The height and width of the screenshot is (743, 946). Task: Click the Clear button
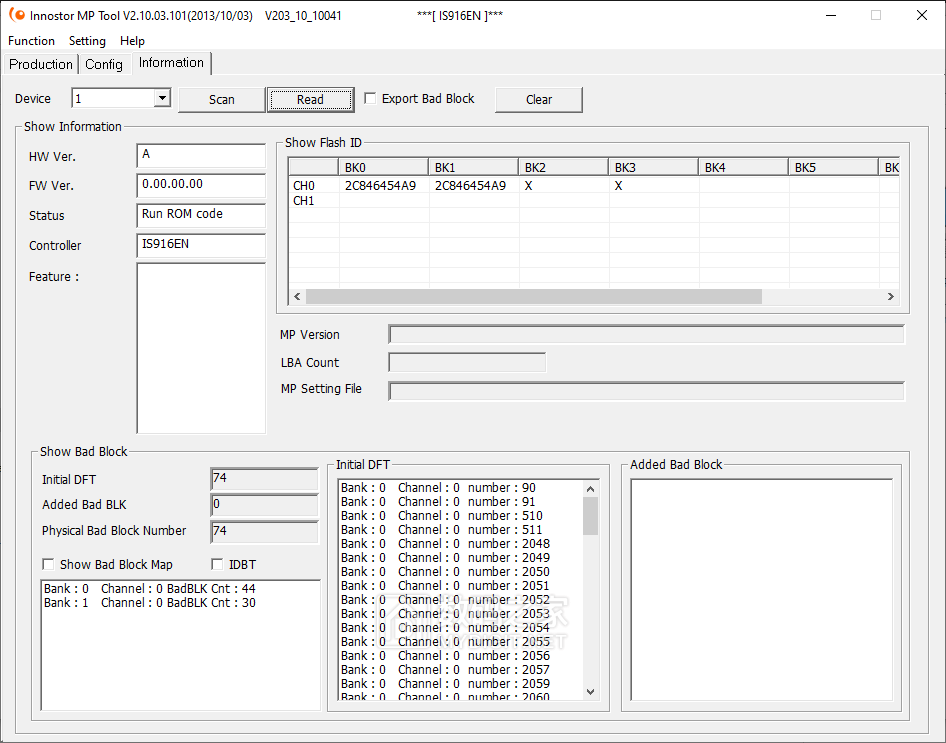click(x=538, y=99)
